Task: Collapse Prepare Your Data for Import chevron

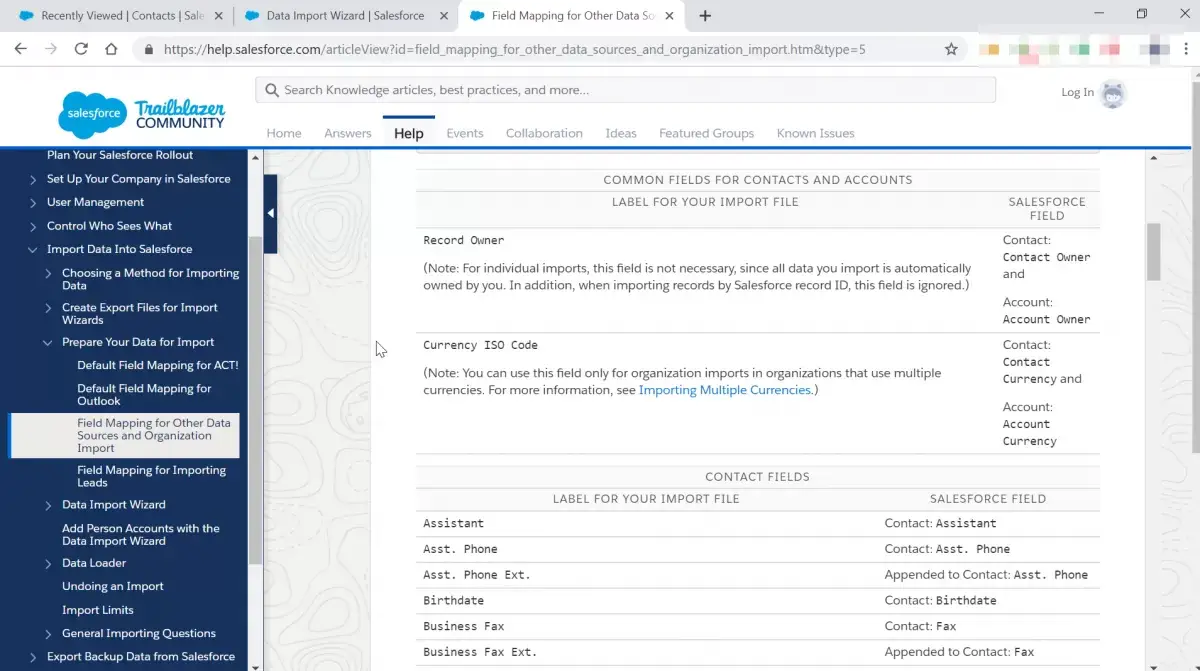Action: point(48,343)
